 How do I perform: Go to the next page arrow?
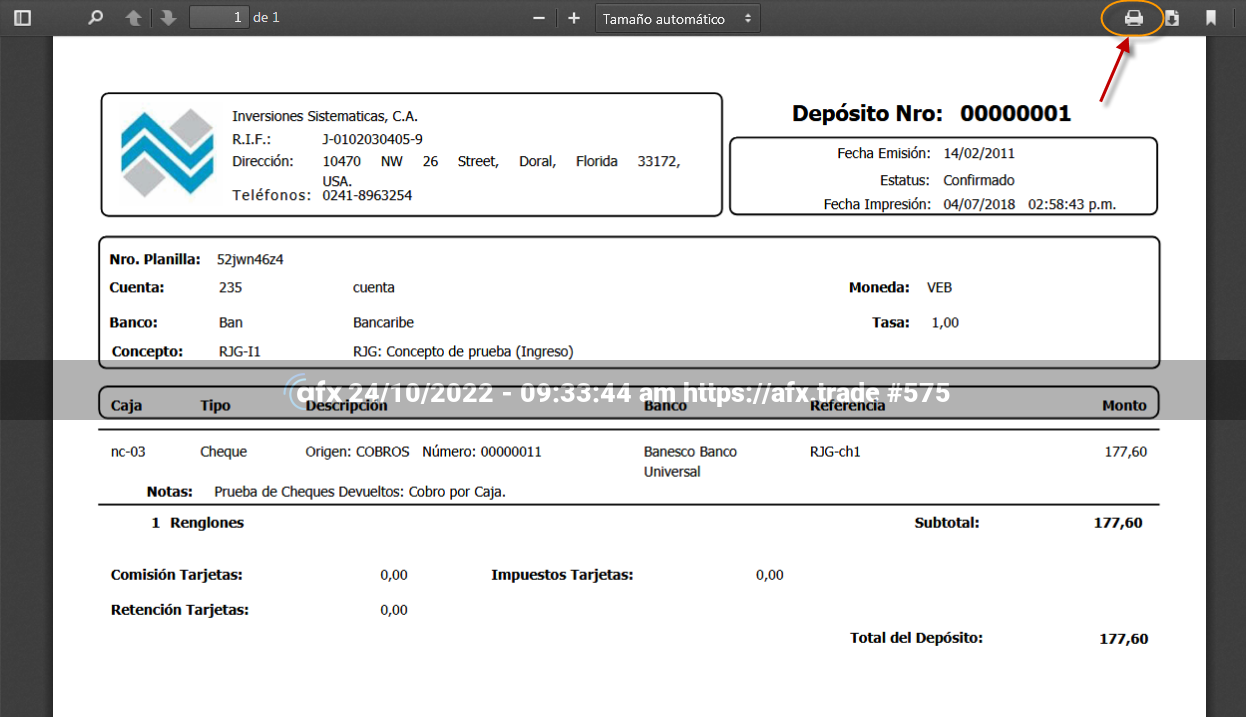[x=168, y=18]
